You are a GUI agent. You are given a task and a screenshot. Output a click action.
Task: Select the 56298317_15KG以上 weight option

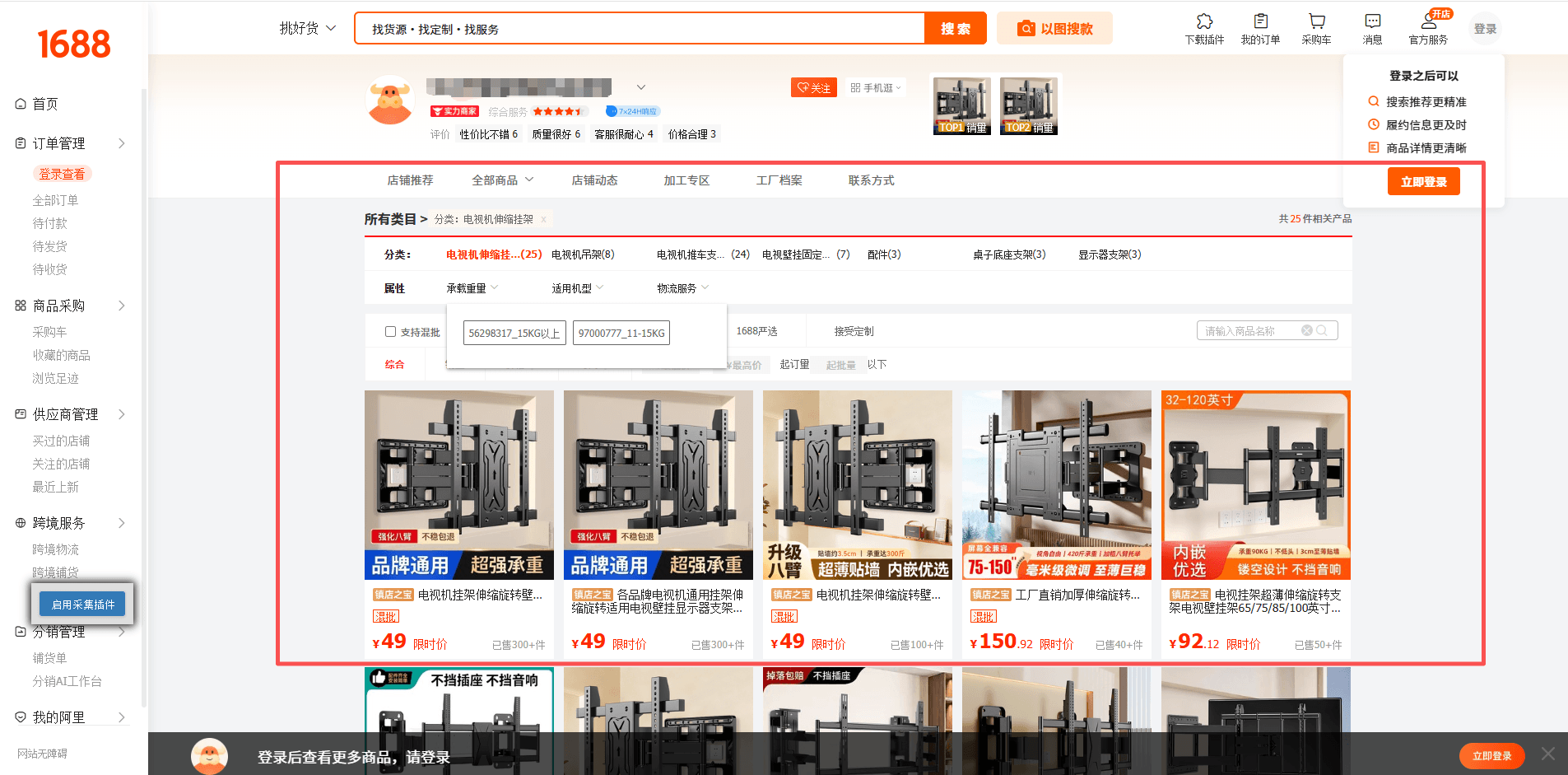coord(514,334)
